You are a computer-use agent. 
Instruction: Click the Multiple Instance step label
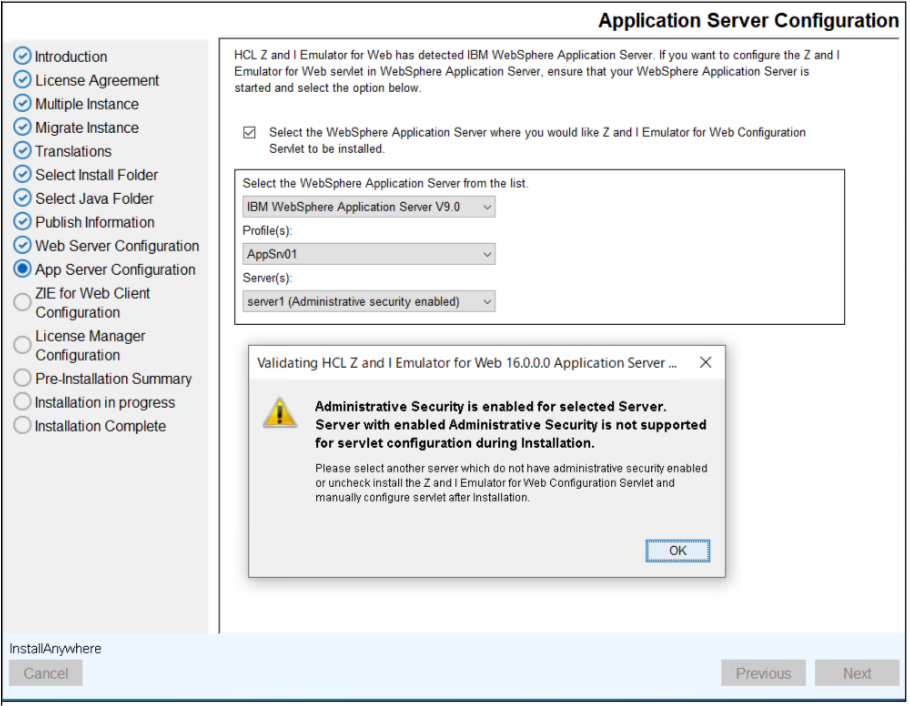click(87, 104)
